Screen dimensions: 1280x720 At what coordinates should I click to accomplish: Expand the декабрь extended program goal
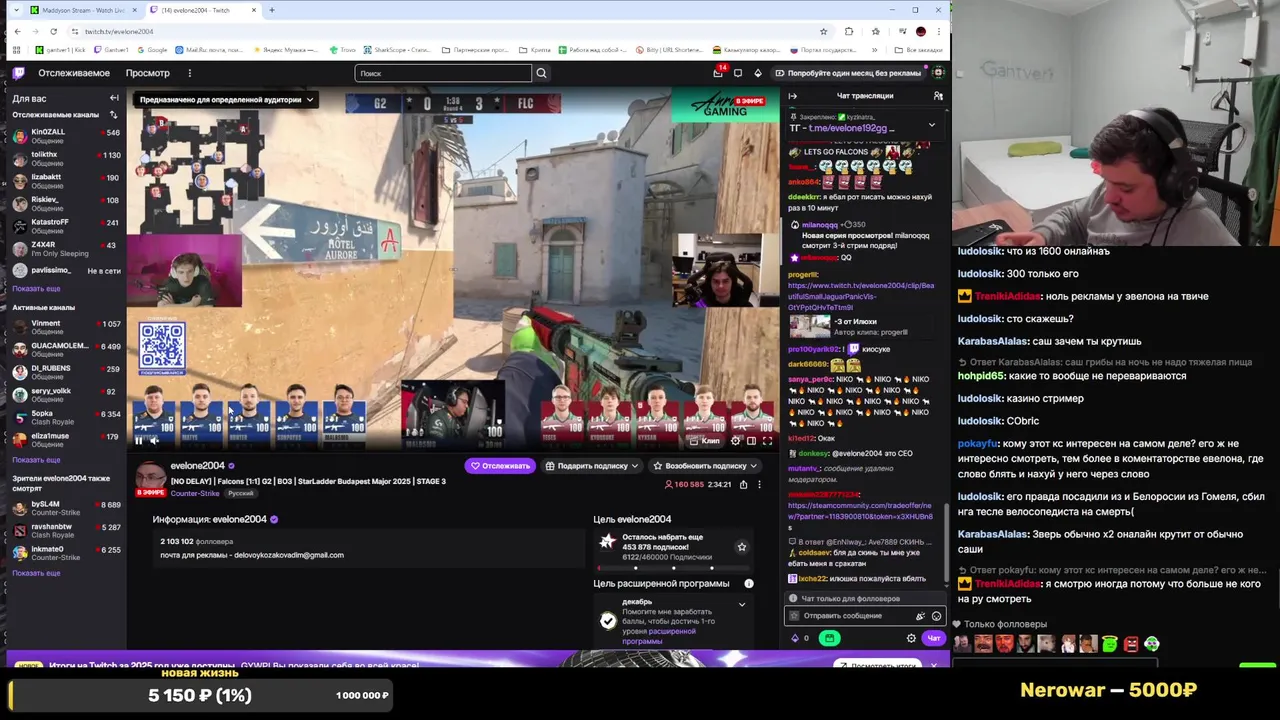pyautogui.click(x=741, y=604)
